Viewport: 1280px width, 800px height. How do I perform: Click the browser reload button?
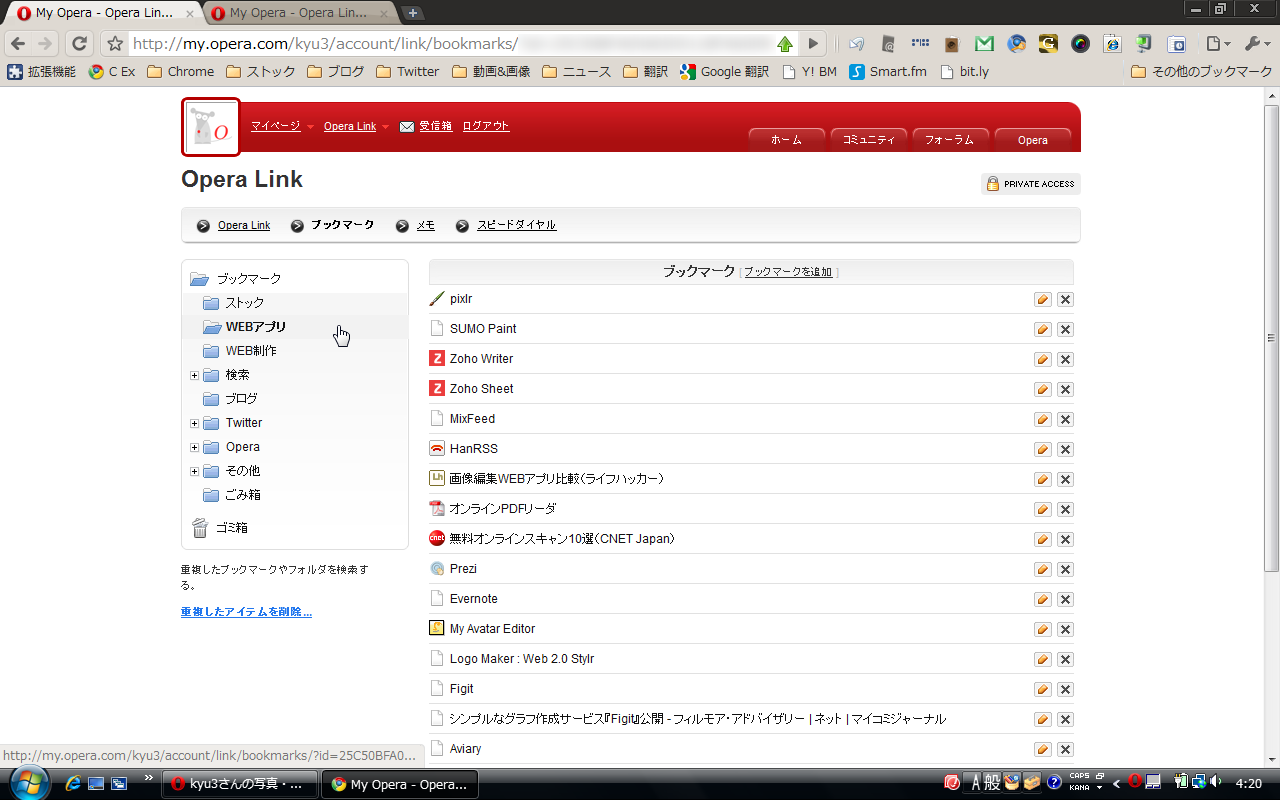tap(80, 44)
